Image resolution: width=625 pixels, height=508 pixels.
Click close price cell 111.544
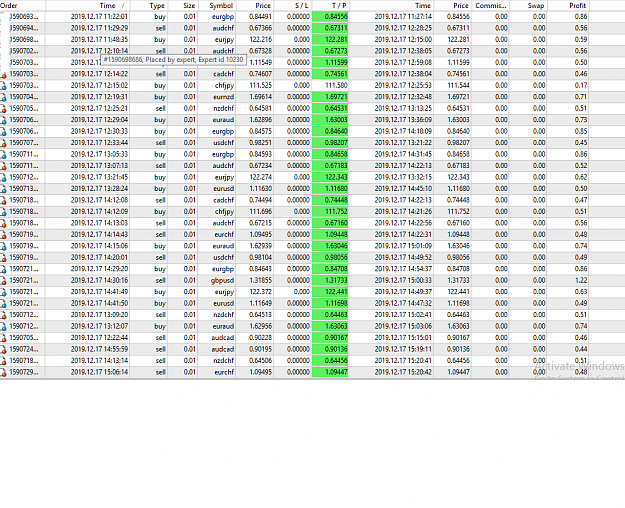pos(458,86)
